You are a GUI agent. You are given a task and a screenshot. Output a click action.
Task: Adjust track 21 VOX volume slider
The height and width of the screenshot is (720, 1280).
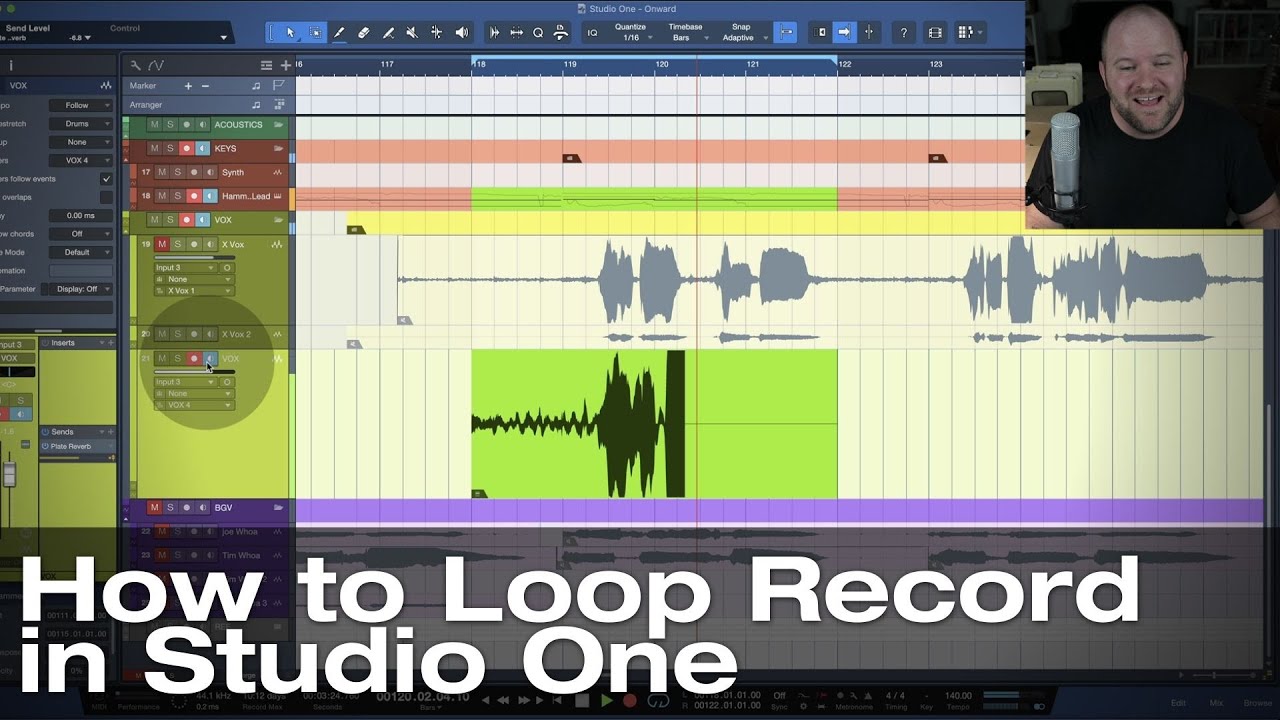[x=195, y=371]
